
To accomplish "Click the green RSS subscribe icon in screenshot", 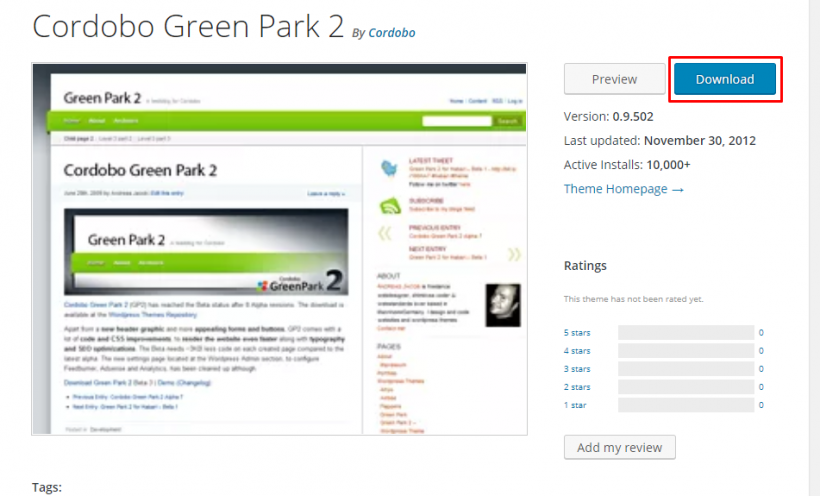I will 390,206.
